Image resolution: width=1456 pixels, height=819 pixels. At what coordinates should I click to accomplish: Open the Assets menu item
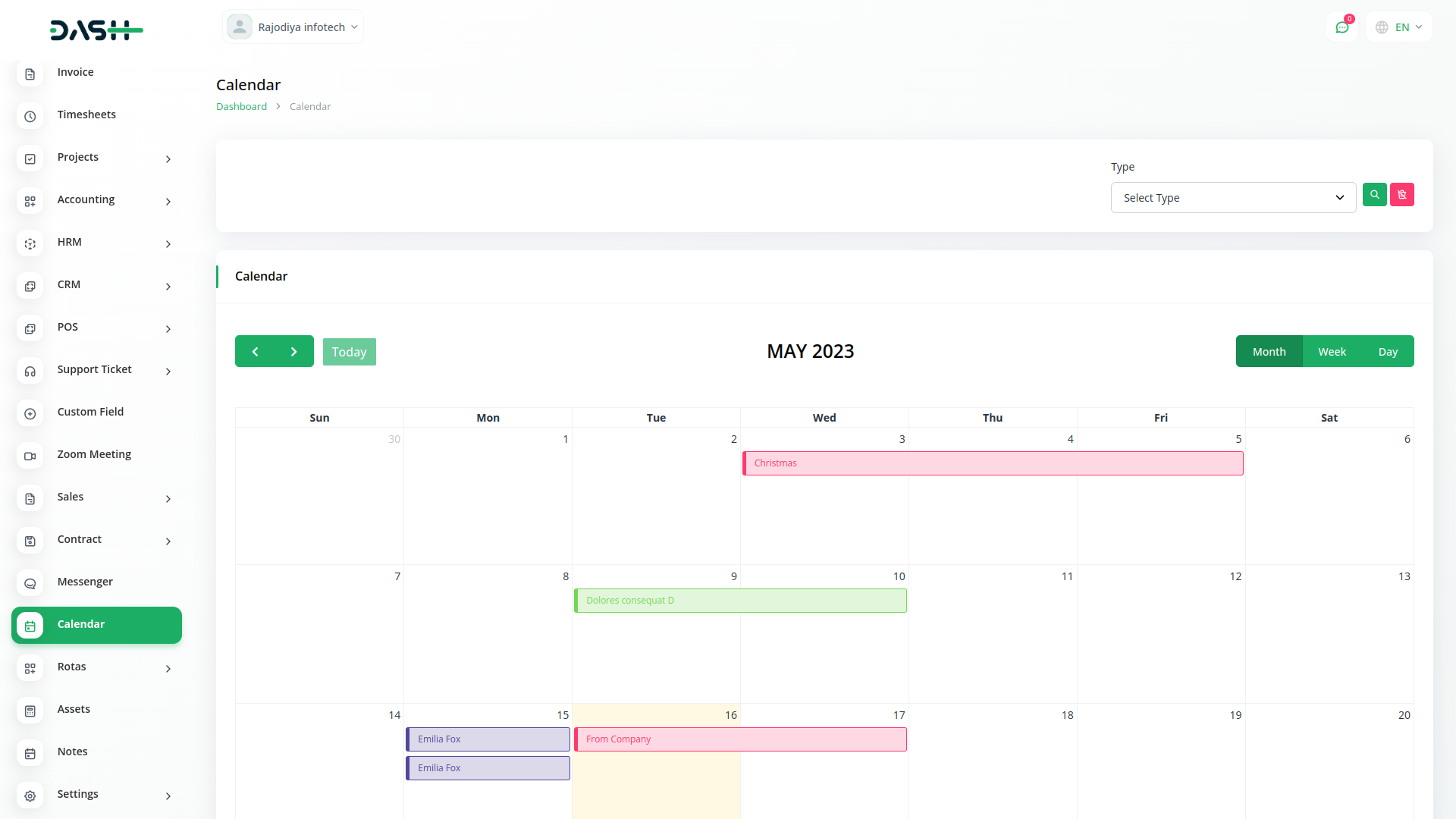coord(74,709)
